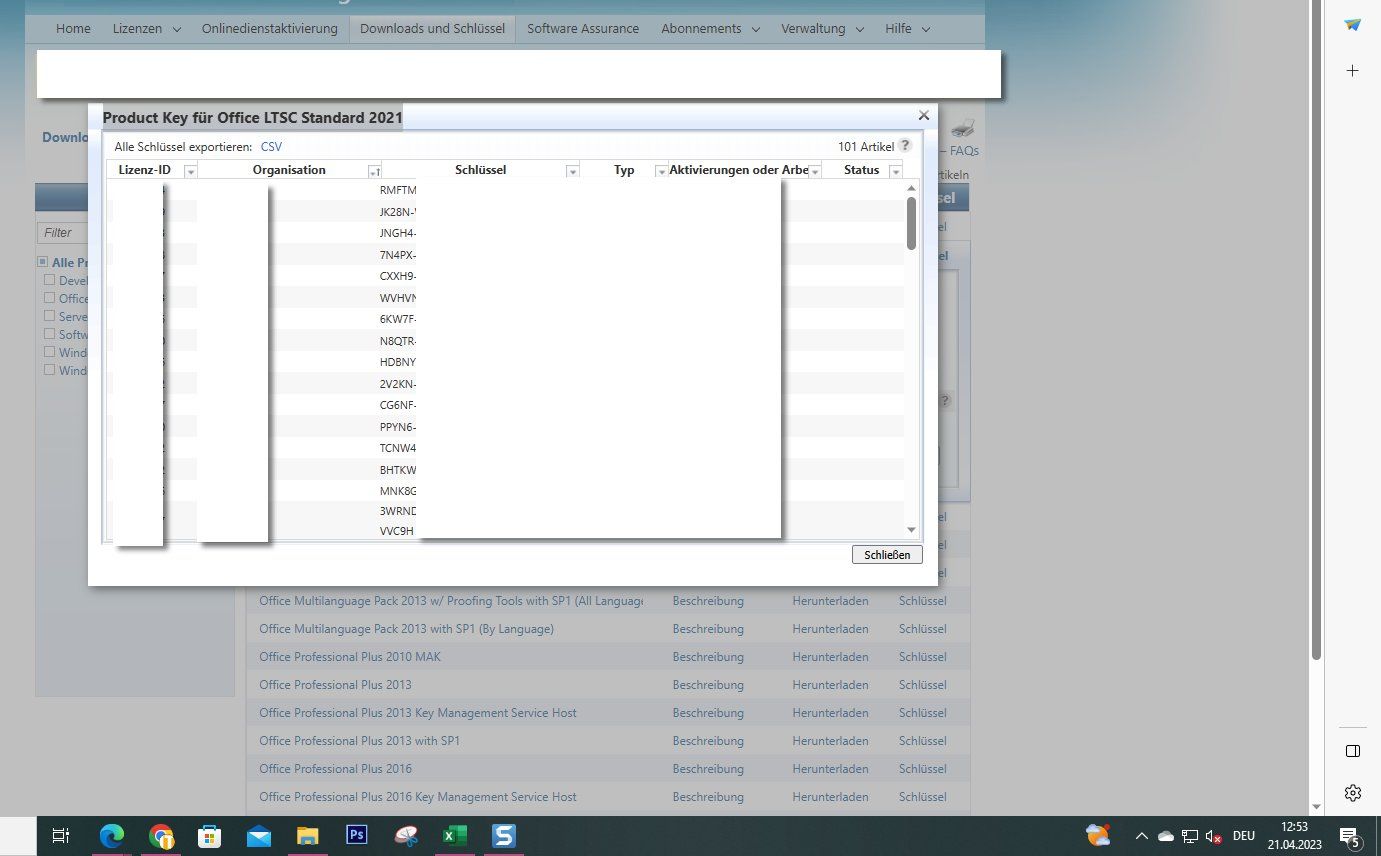Screen dimensions: 1381x856
Task: Open the blue S app in taskbar
Action: pyautogui.click(x=504, y=836)
